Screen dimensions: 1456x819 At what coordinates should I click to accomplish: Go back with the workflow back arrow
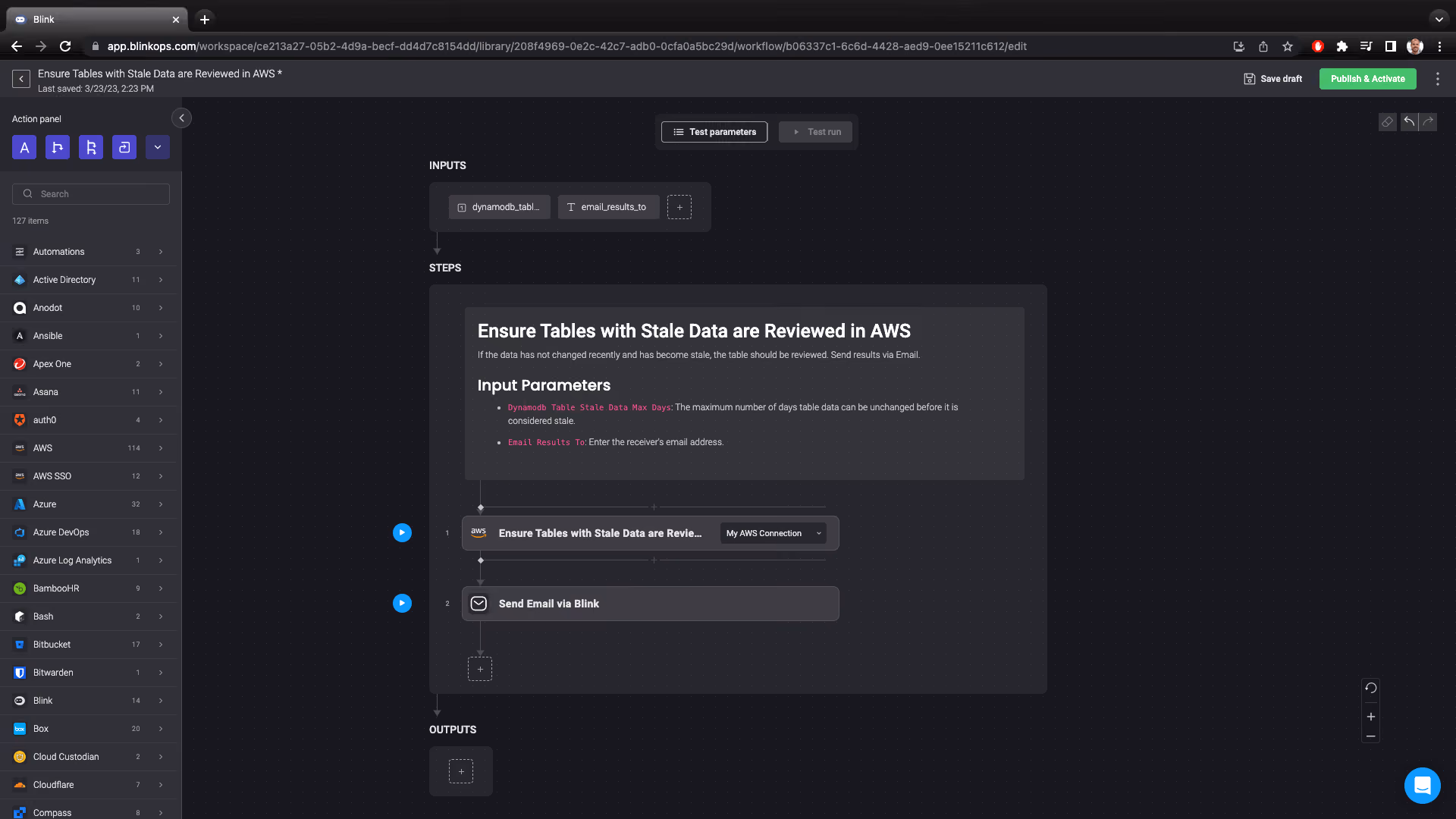click(x=21, y=79)
